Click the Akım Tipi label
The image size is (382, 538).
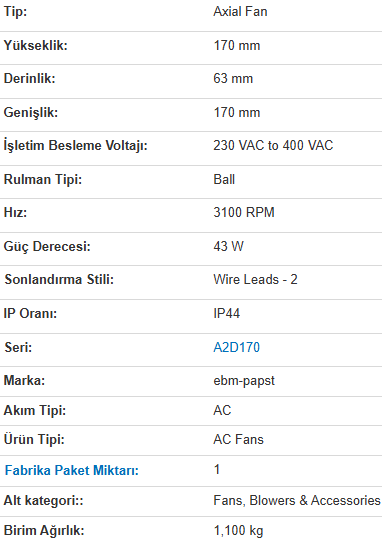(x=35, y=410)
